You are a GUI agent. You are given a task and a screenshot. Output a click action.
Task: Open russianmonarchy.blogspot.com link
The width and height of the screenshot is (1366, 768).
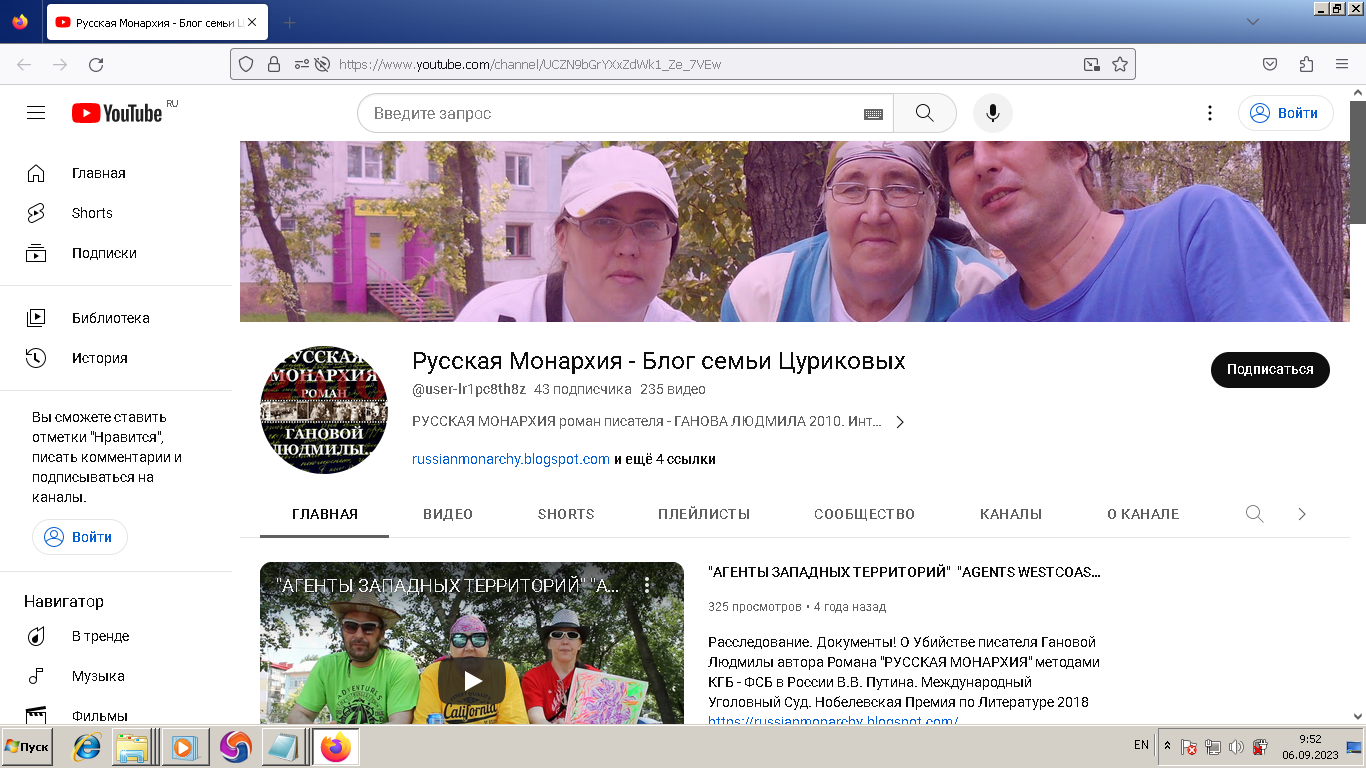point(510,459)
